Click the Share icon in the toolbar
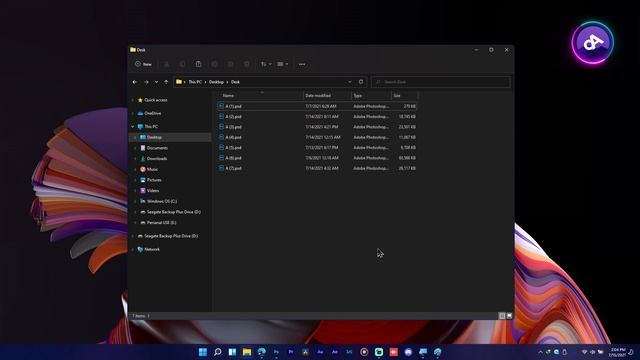This screenshot has height=360, width=640. (x=231, y=64)
